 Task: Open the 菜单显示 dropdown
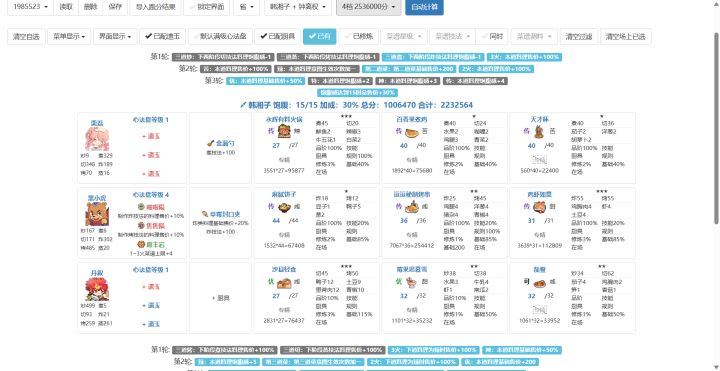[x=69, y=37]
